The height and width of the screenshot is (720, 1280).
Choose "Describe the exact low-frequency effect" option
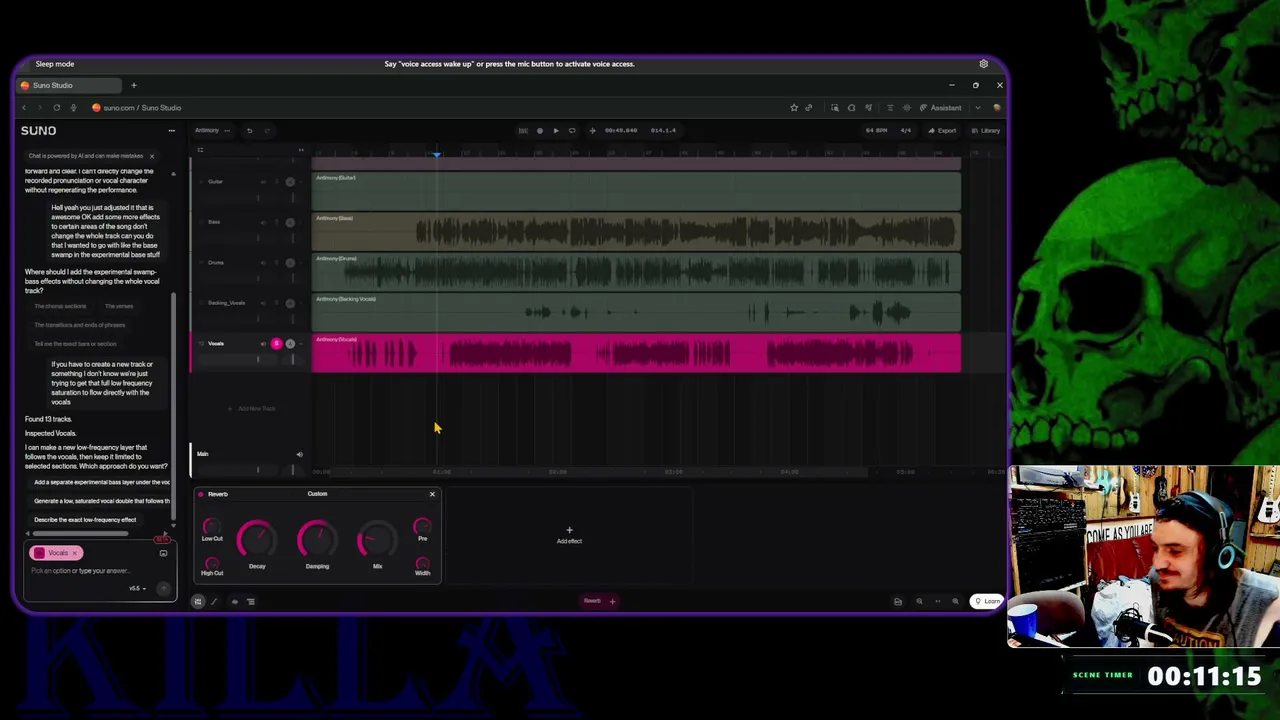85,520
